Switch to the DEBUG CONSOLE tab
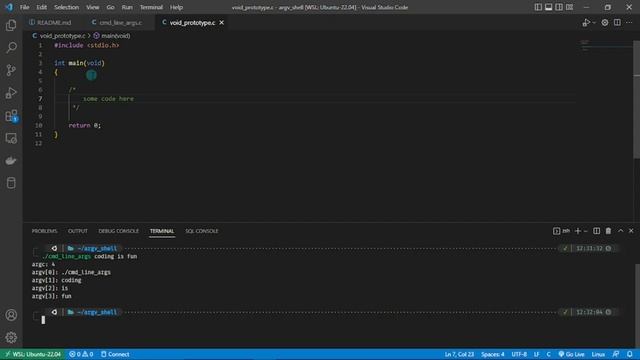The image size is (640, 360). [x=118, y=231]
